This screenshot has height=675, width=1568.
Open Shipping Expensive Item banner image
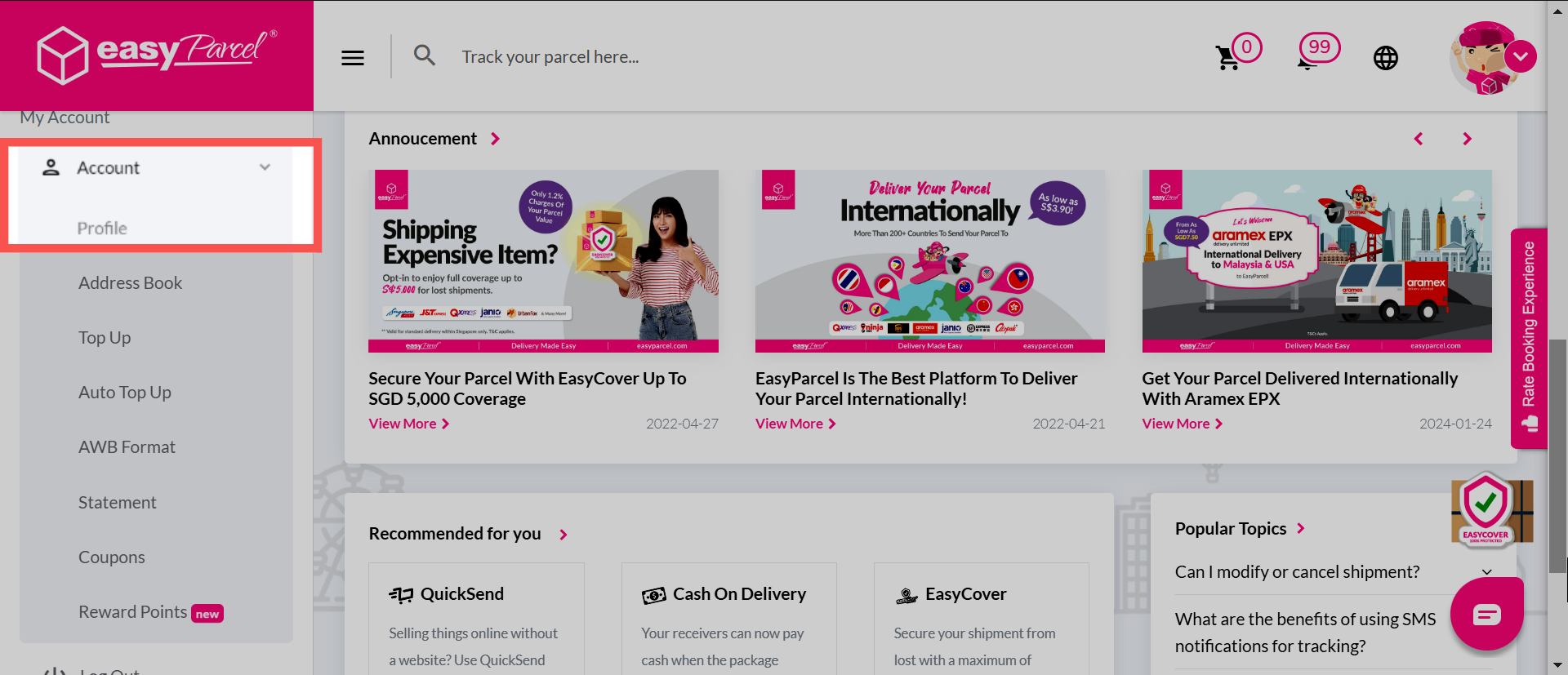point(543,261)
